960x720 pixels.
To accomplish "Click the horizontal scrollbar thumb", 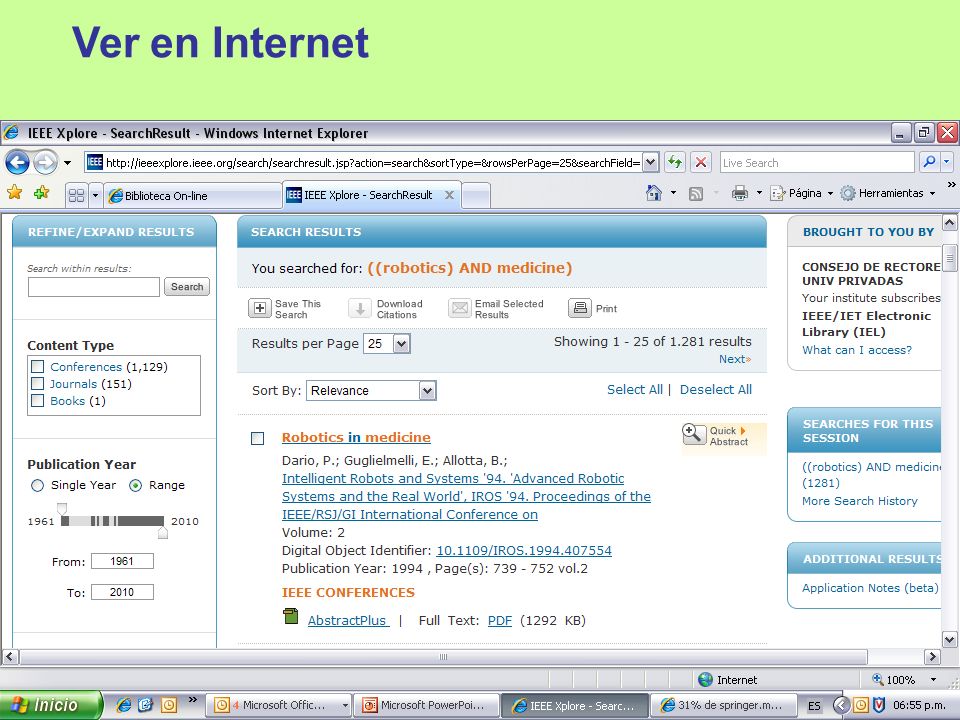I will coord(443,657).
